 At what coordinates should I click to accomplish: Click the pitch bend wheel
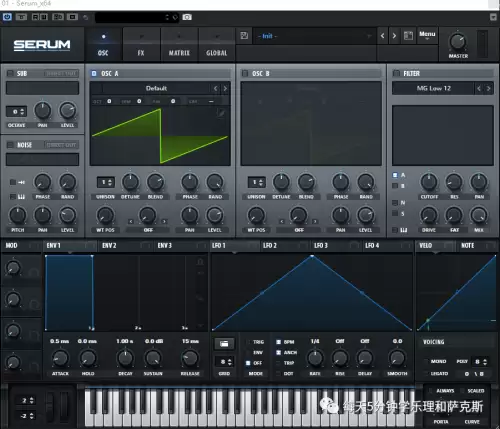click(x=49, y=406)
